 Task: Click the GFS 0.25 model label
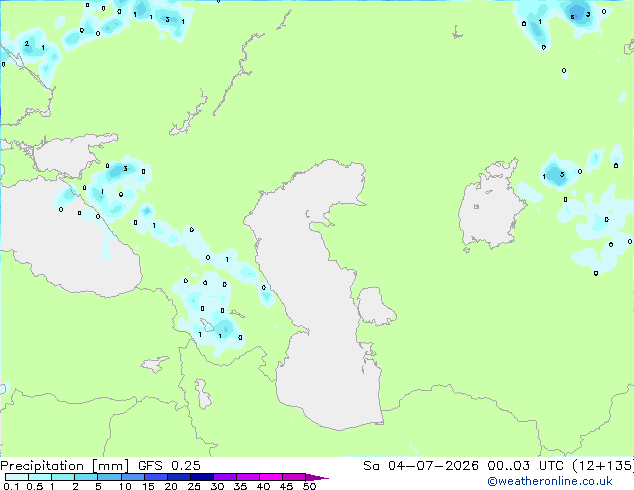coord(169,466)
